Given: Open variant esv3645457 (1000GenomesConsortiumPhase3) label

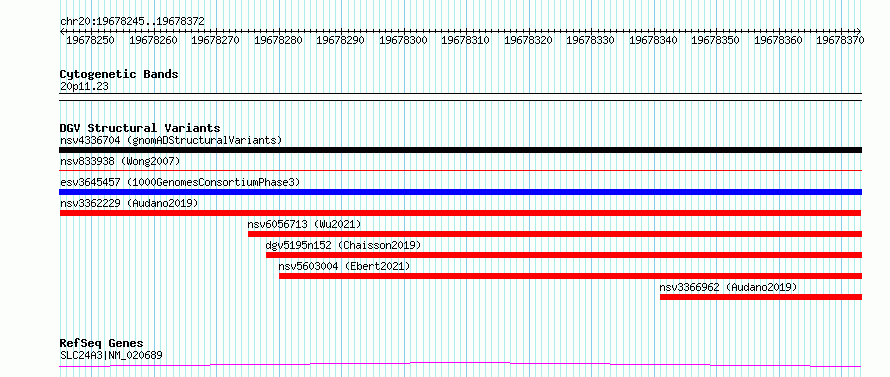Looking at the screenshot, I should coord(180,182).
